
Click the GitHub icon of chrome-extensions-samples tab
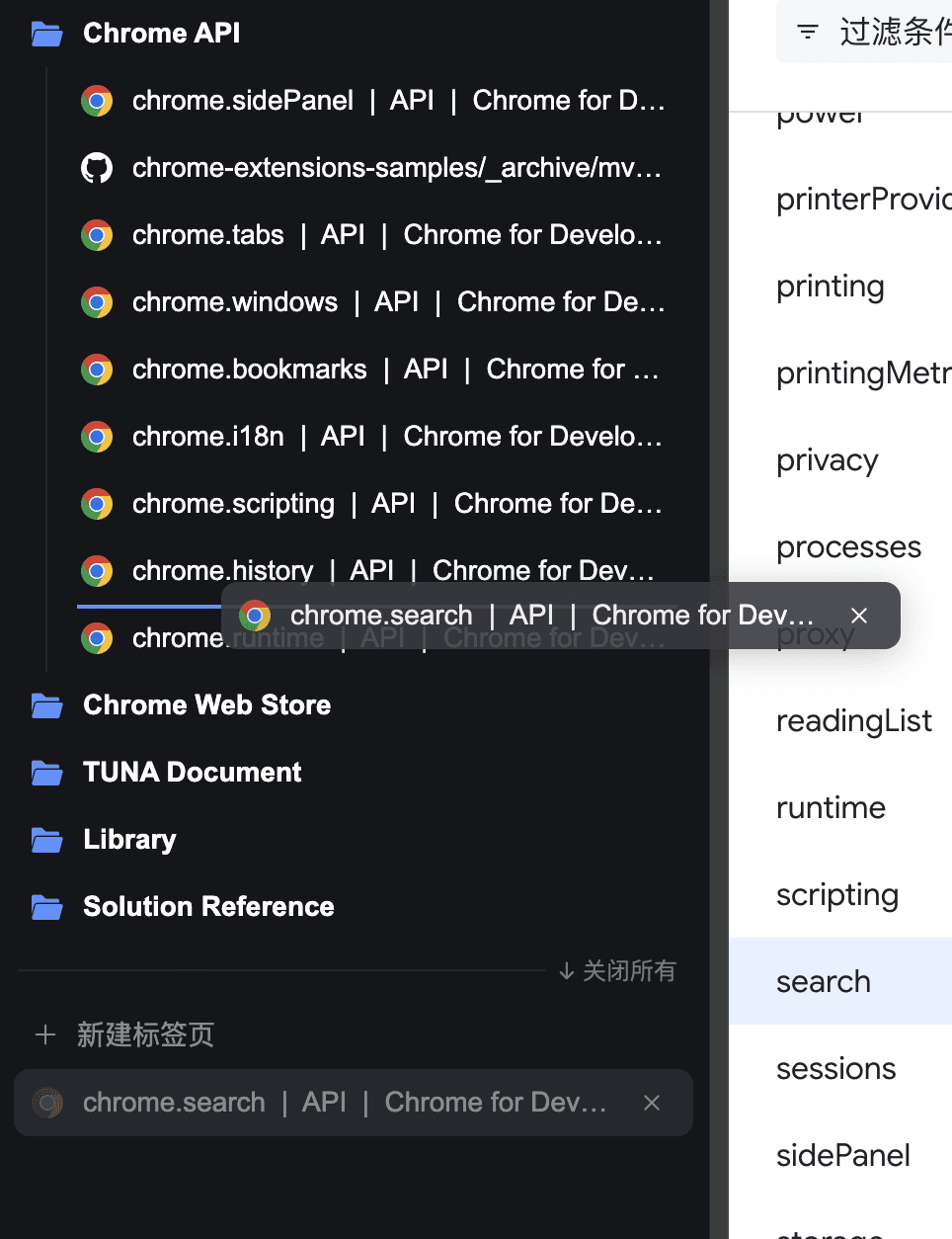(97, 168)
